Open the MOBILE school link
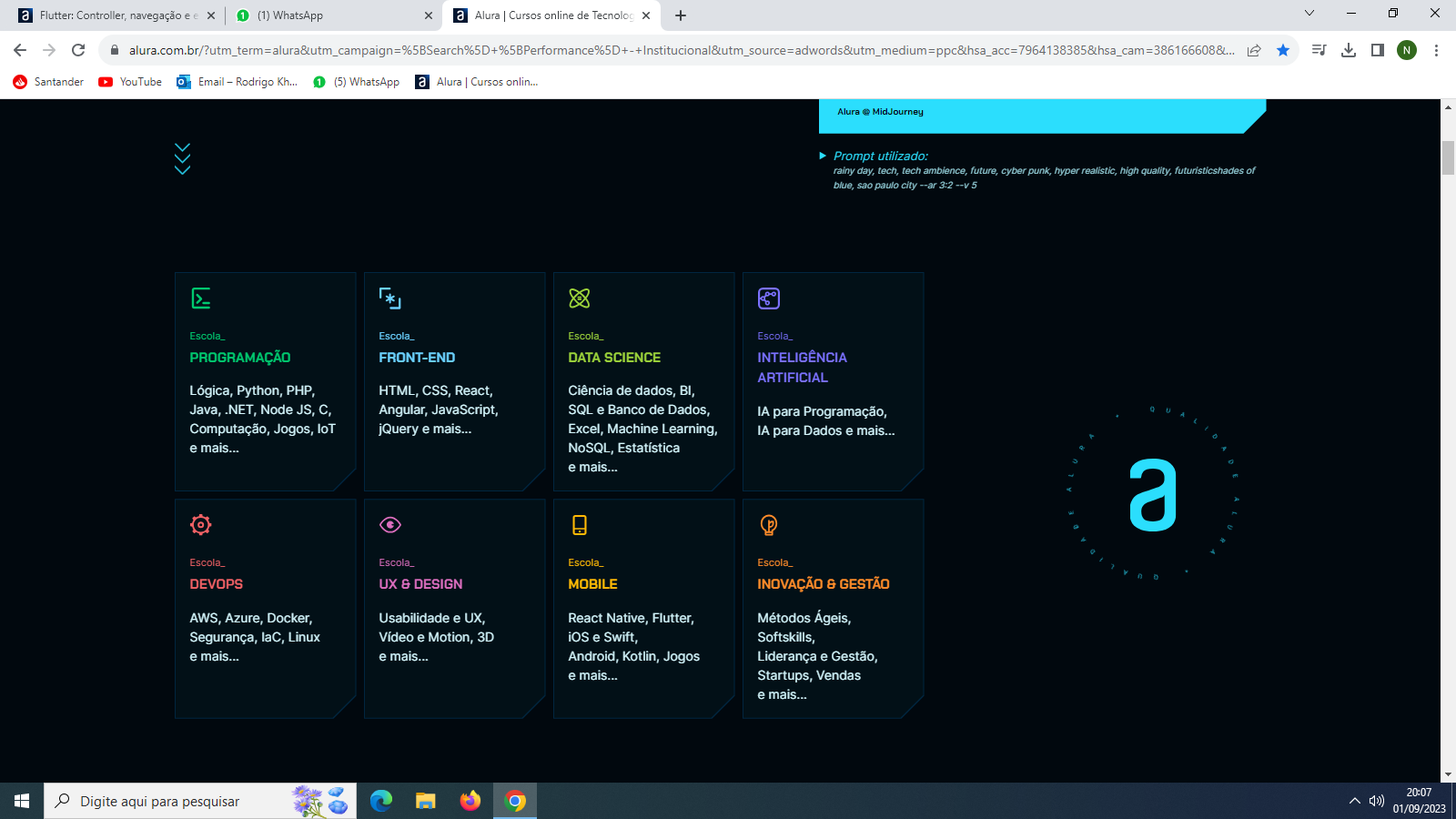The height and width of the screenshot is (819, 1456). [x=592, y=584]
